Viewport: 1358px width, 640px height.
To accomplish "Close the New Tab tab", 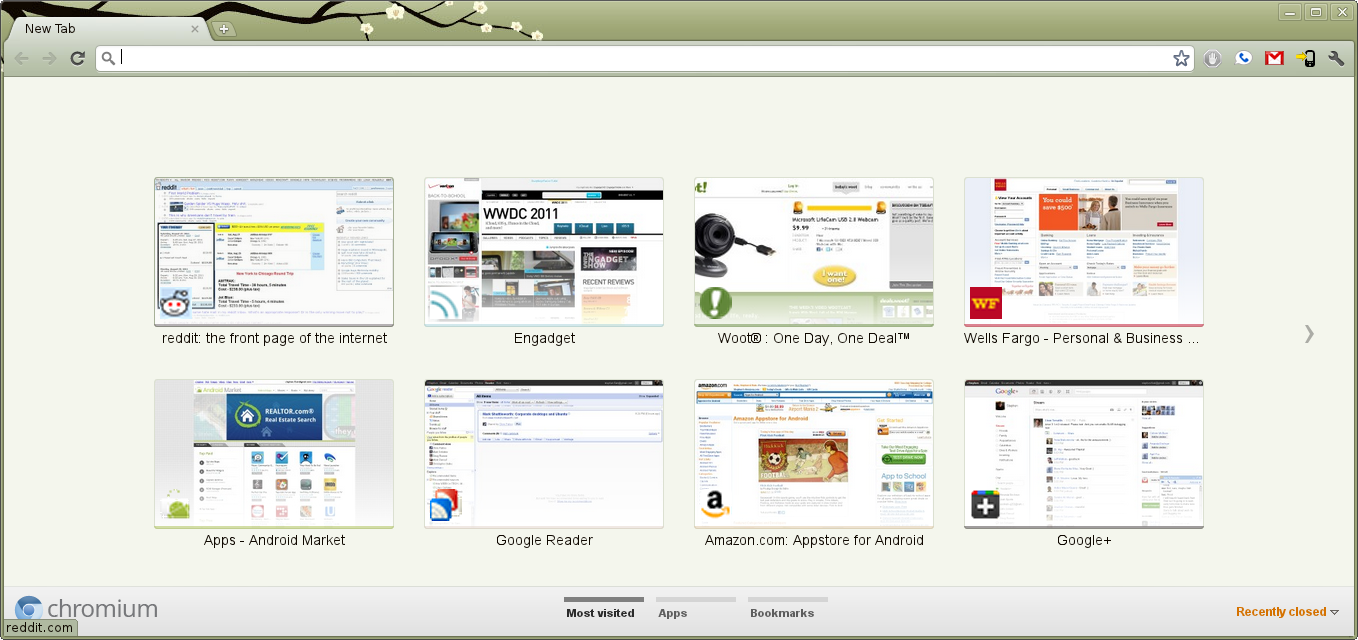I will pos(195,29).
